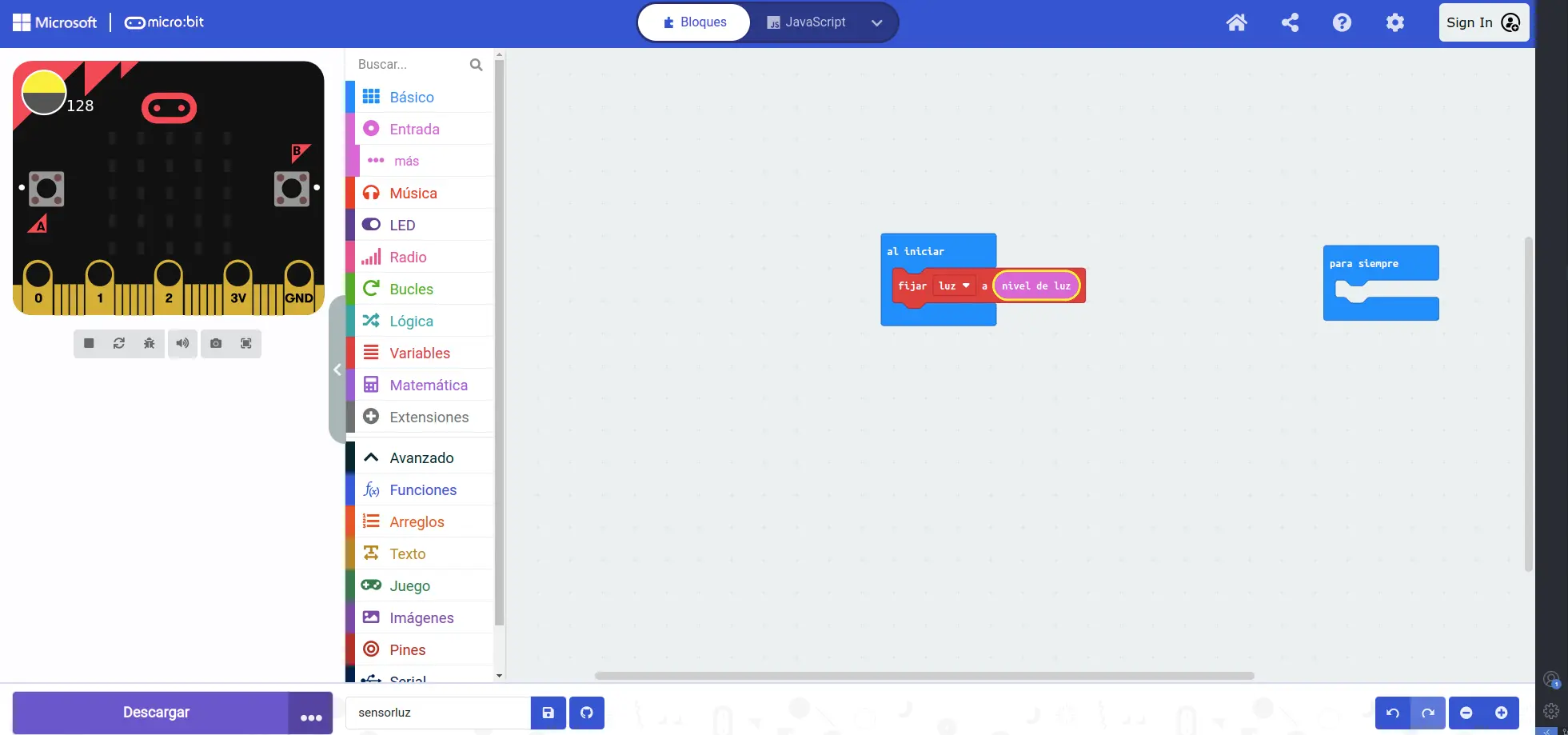Mute the simulator audio
Viewport: 1568px width, 735px height.
coord(182,343)
